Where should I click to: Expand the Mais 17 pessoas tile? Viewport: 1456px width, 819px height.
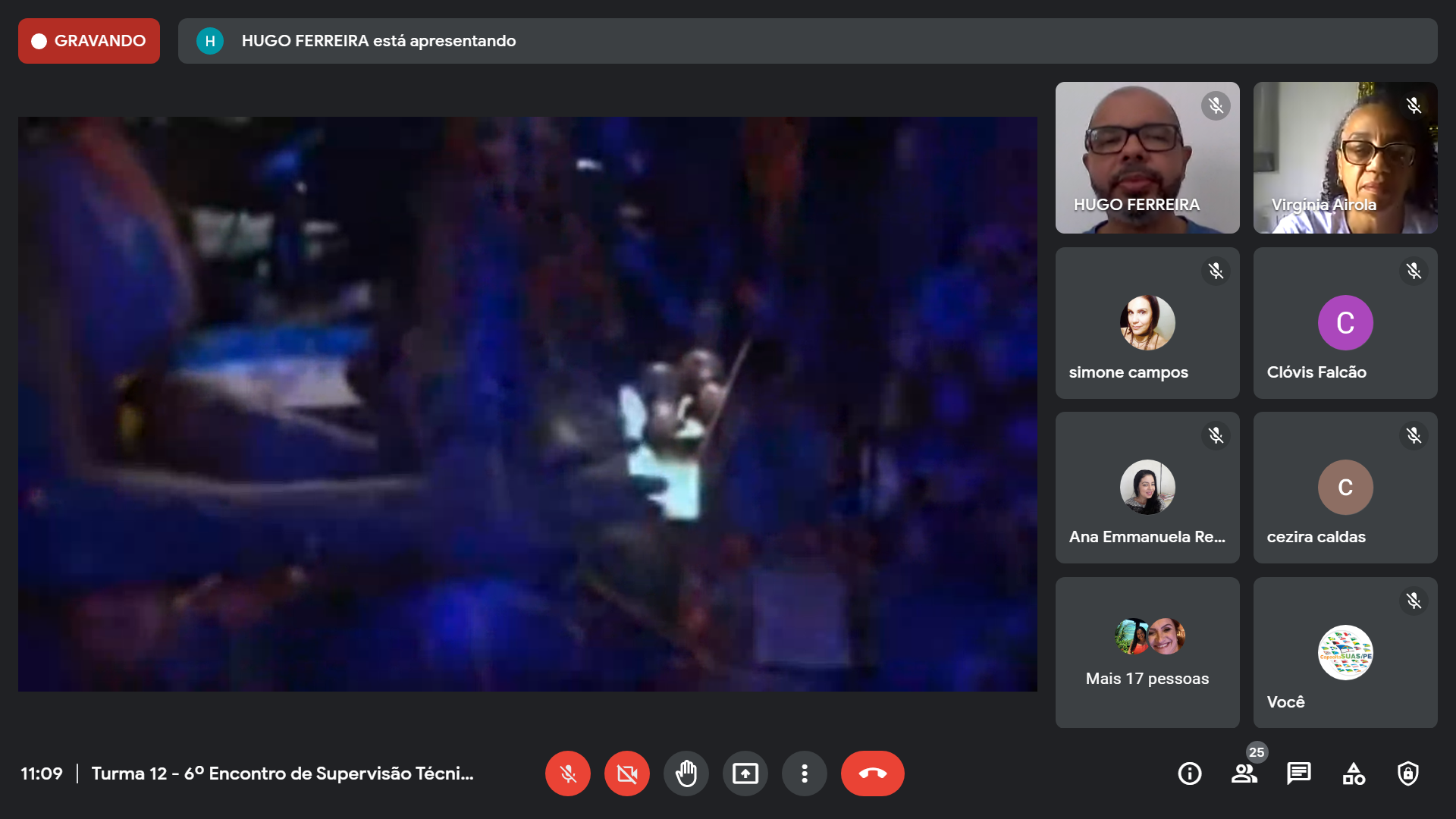click(x=1147, y=652)
